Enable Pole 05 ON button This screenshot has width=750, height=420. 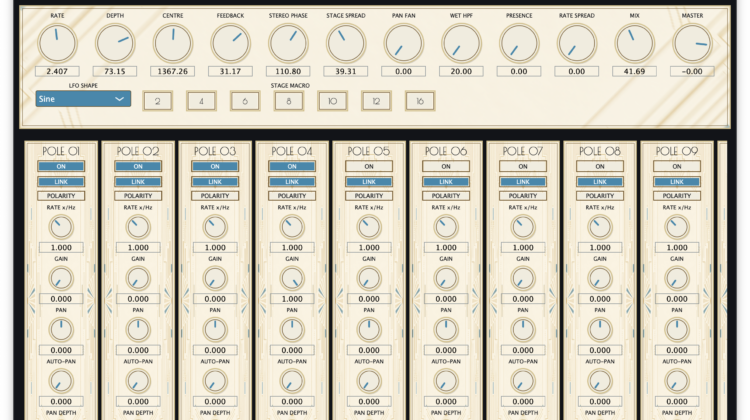(369, 166)
